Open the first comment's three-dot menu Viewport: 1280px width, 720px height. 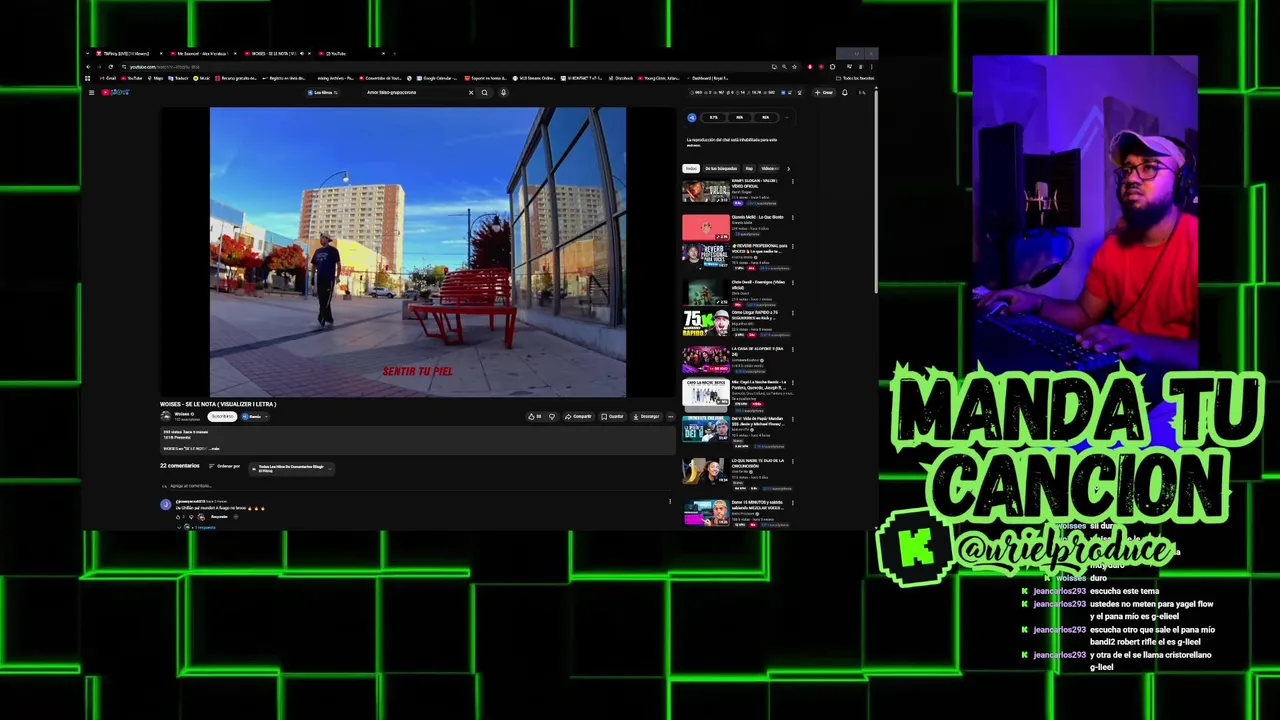pos(670,501)
